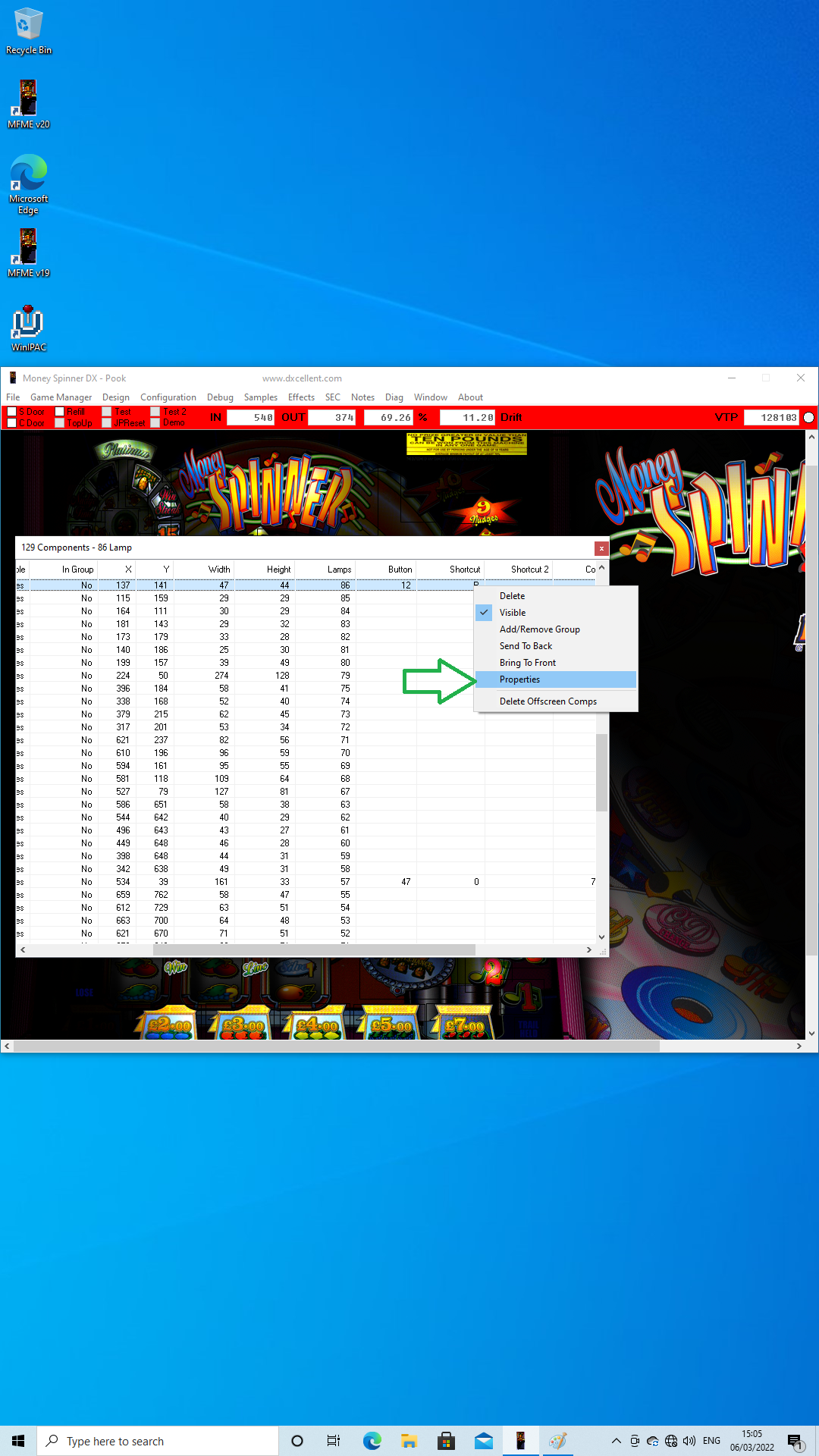Launch MFME v19 desktop shortcut
Screen dimensions: 819x1456
tap(28, 253)
